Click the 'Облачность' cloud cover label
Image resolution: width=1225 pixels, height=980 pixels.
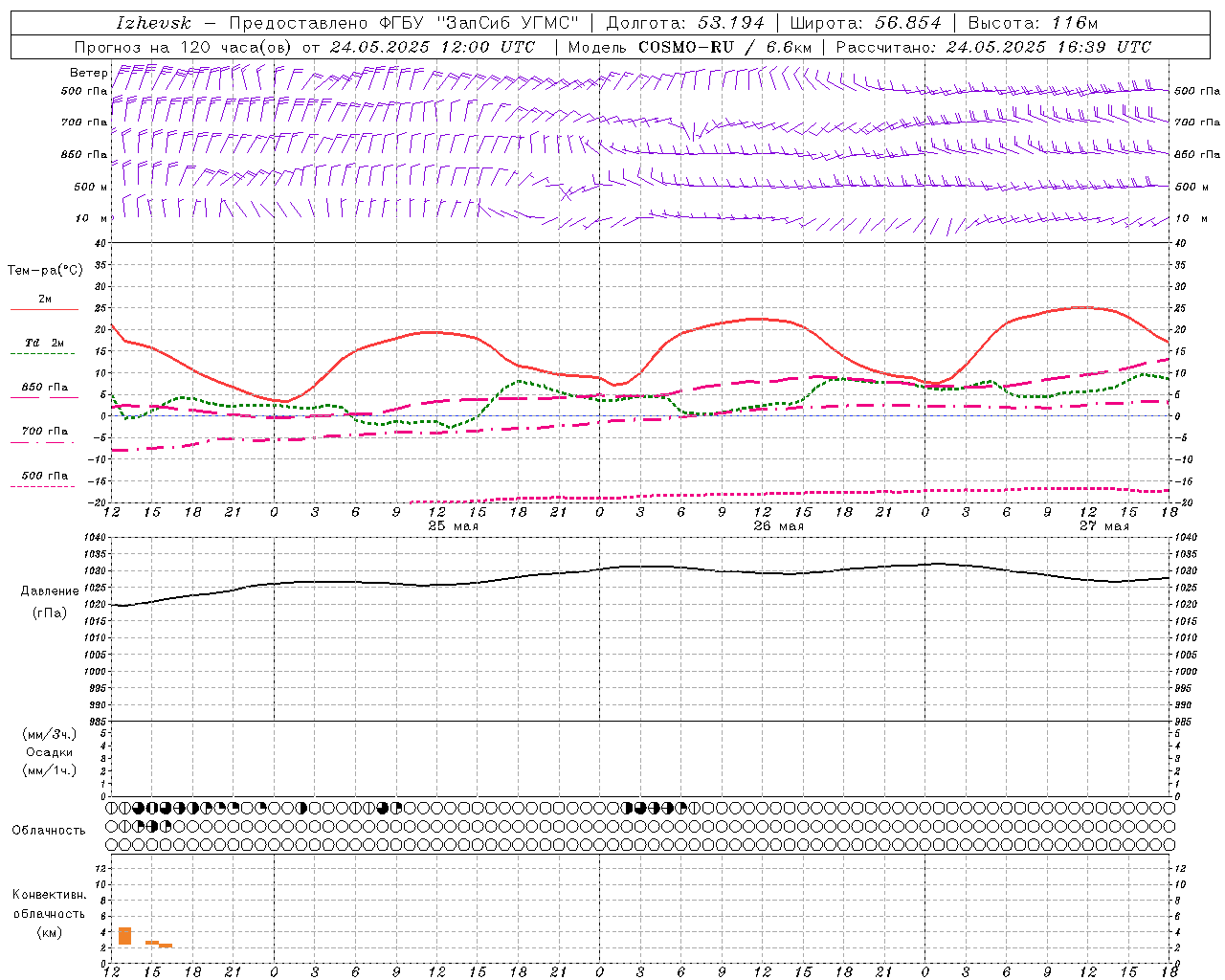coord(49,831)
